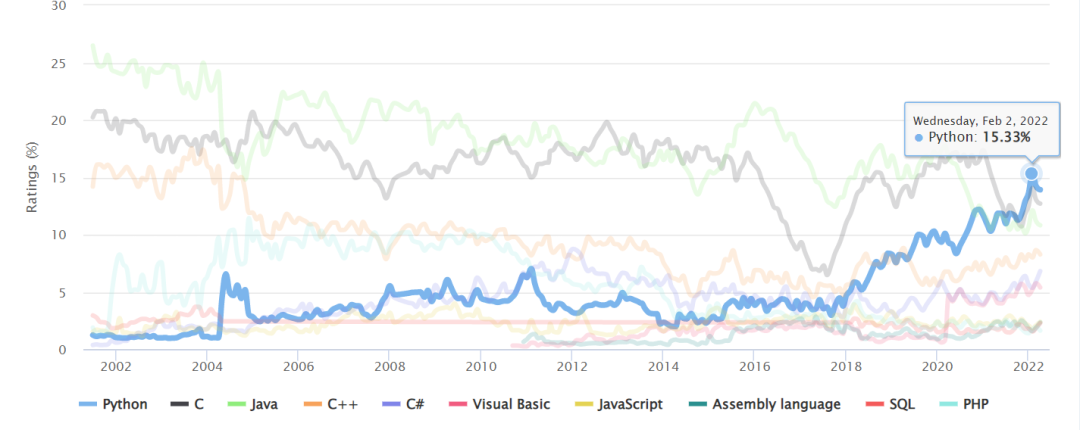Click the 2022 x-axis year label
The width and height of the screenshot is (1080, 430).
pyautogui.click(x=1029, y=367)
